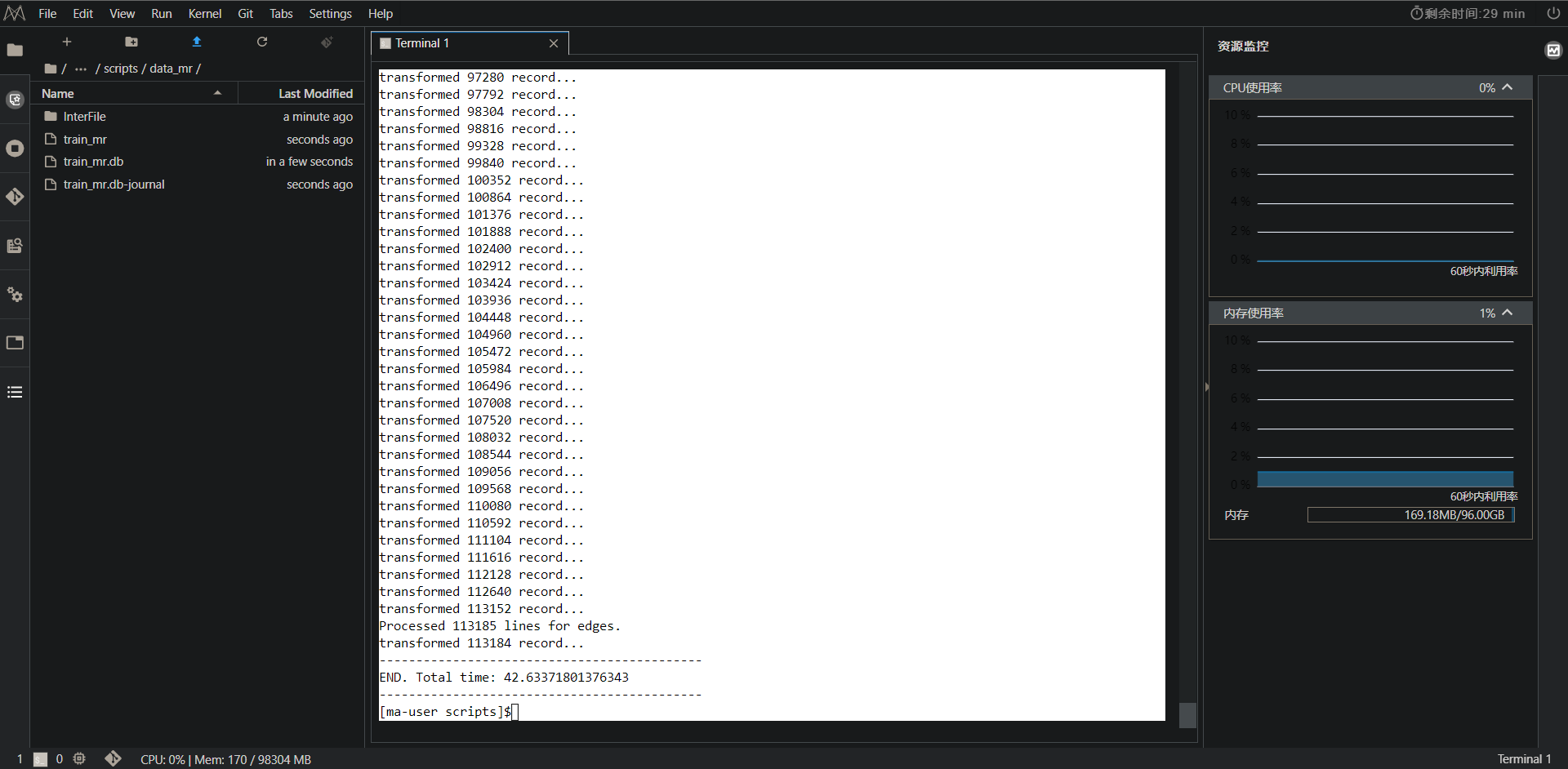
Task: Open the Run menu
Action: (x=162, y=13)
